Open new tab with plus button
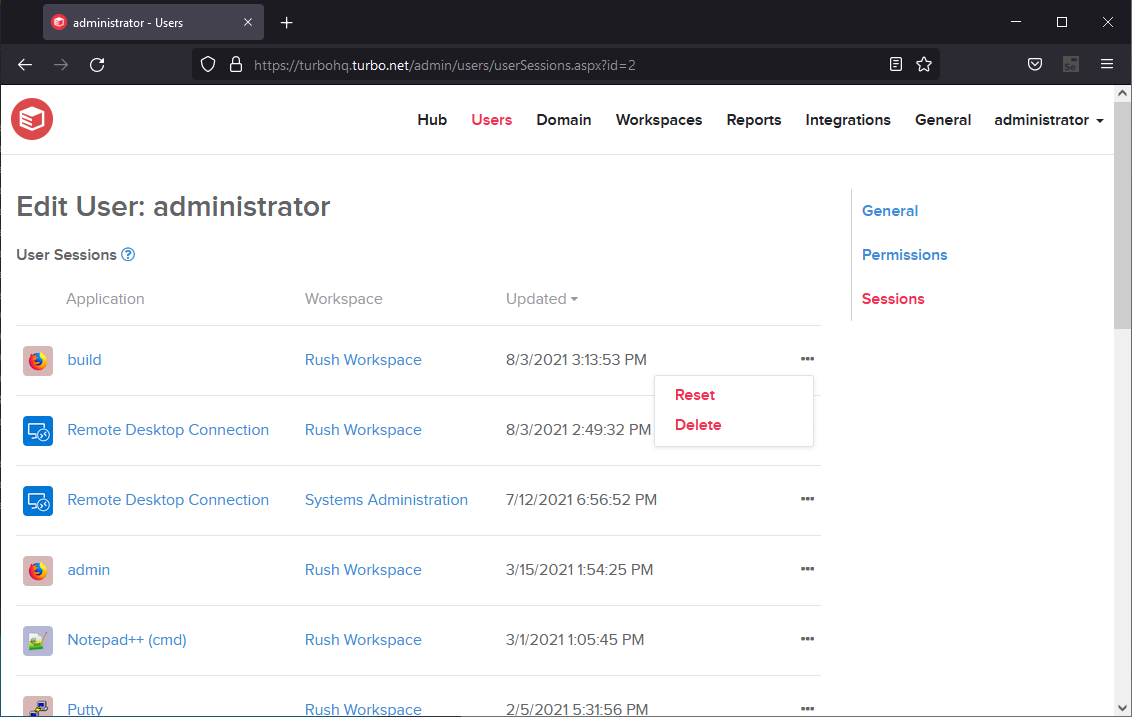This screenshot has width=1132, height=717. (287, 22)
